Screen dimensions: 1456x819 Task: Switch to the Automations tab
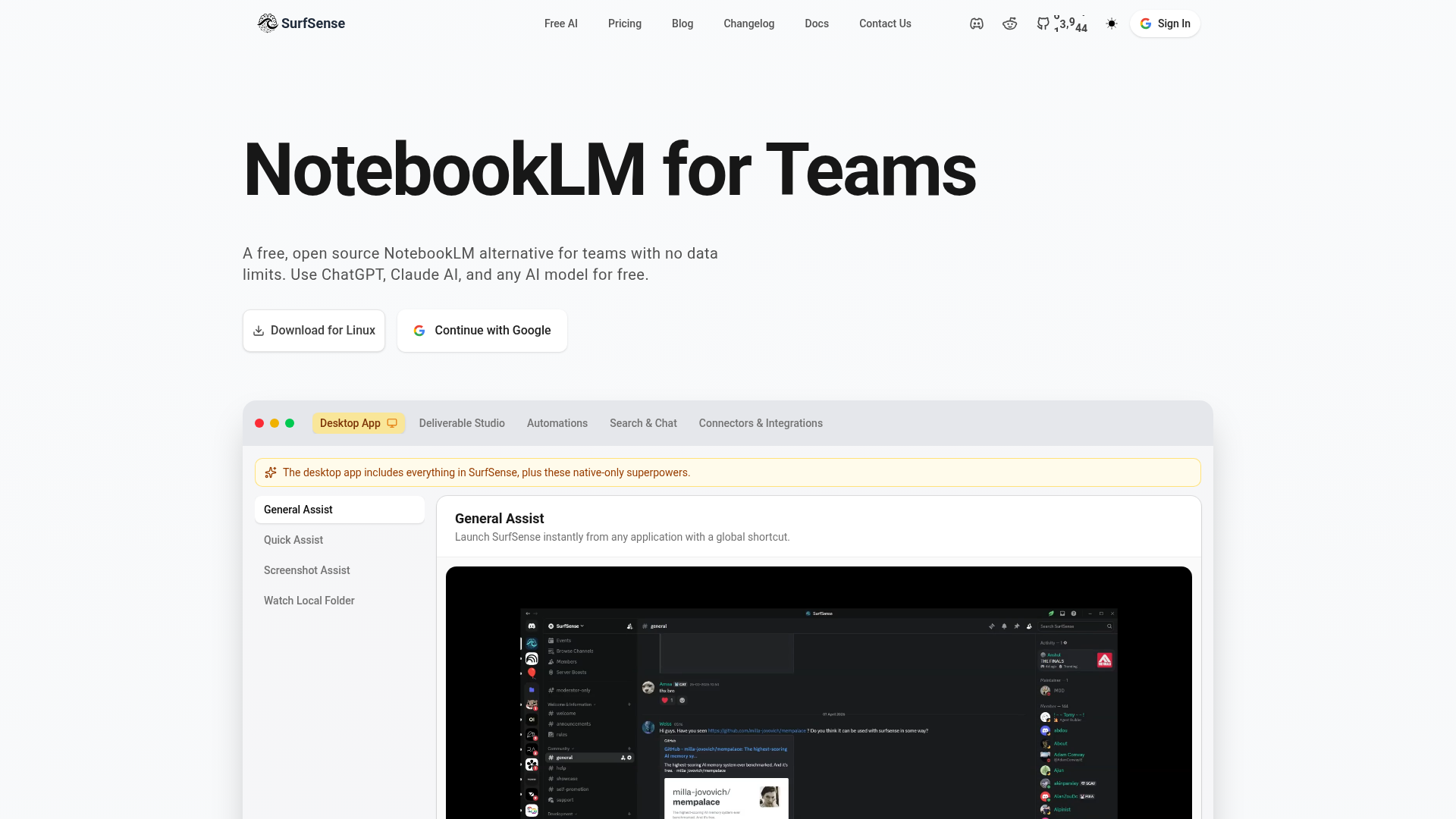click(557, 423)
